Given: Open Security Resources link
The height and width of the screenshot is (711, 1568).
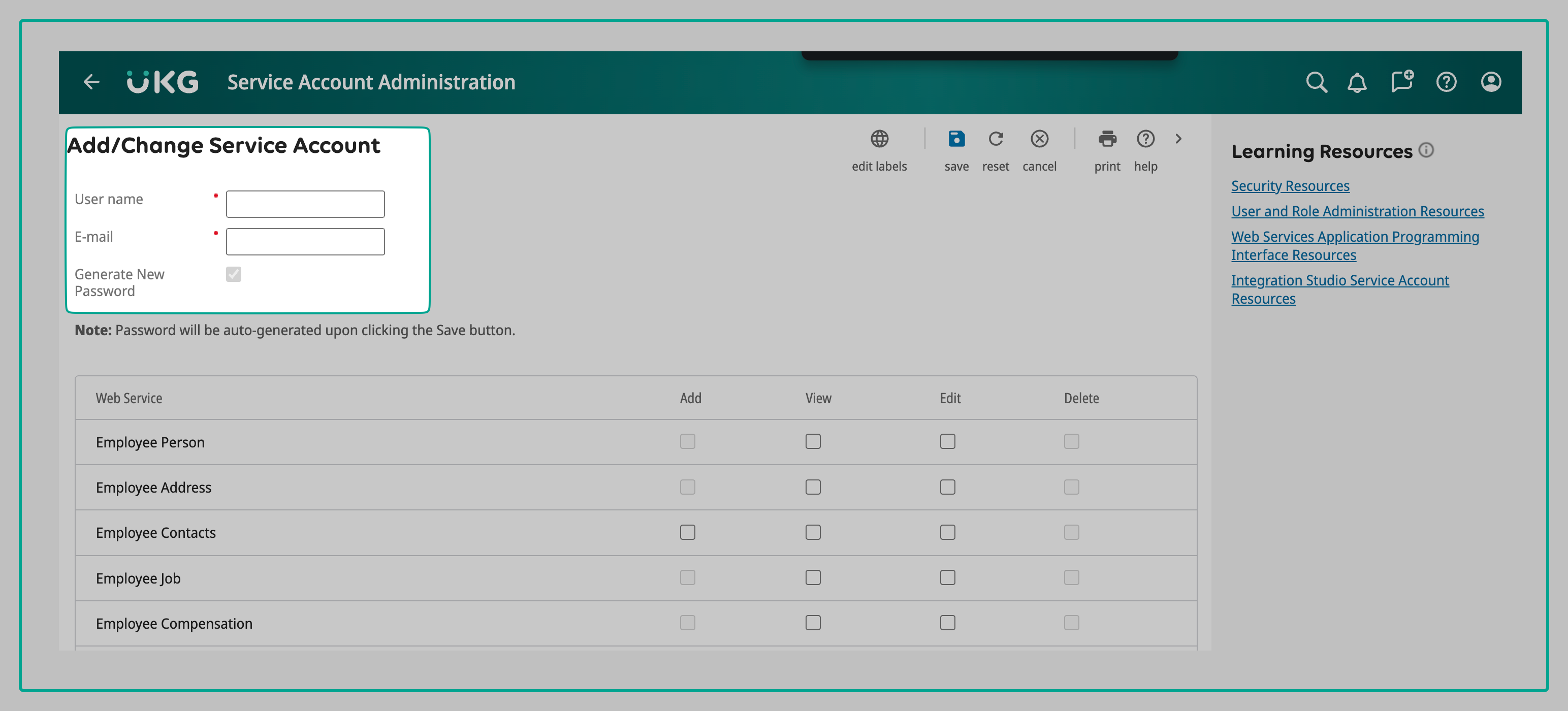Looking at the screenshot, I should pos(1290,186).
